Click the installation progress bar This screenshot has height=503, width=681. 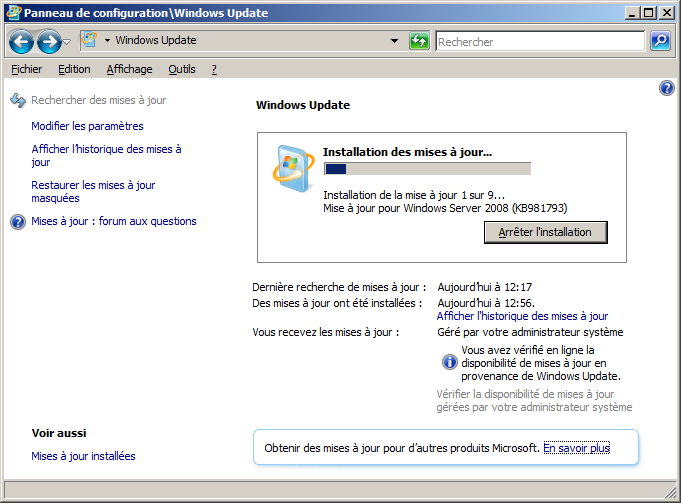pyautogui.click(x=427, y=169)
